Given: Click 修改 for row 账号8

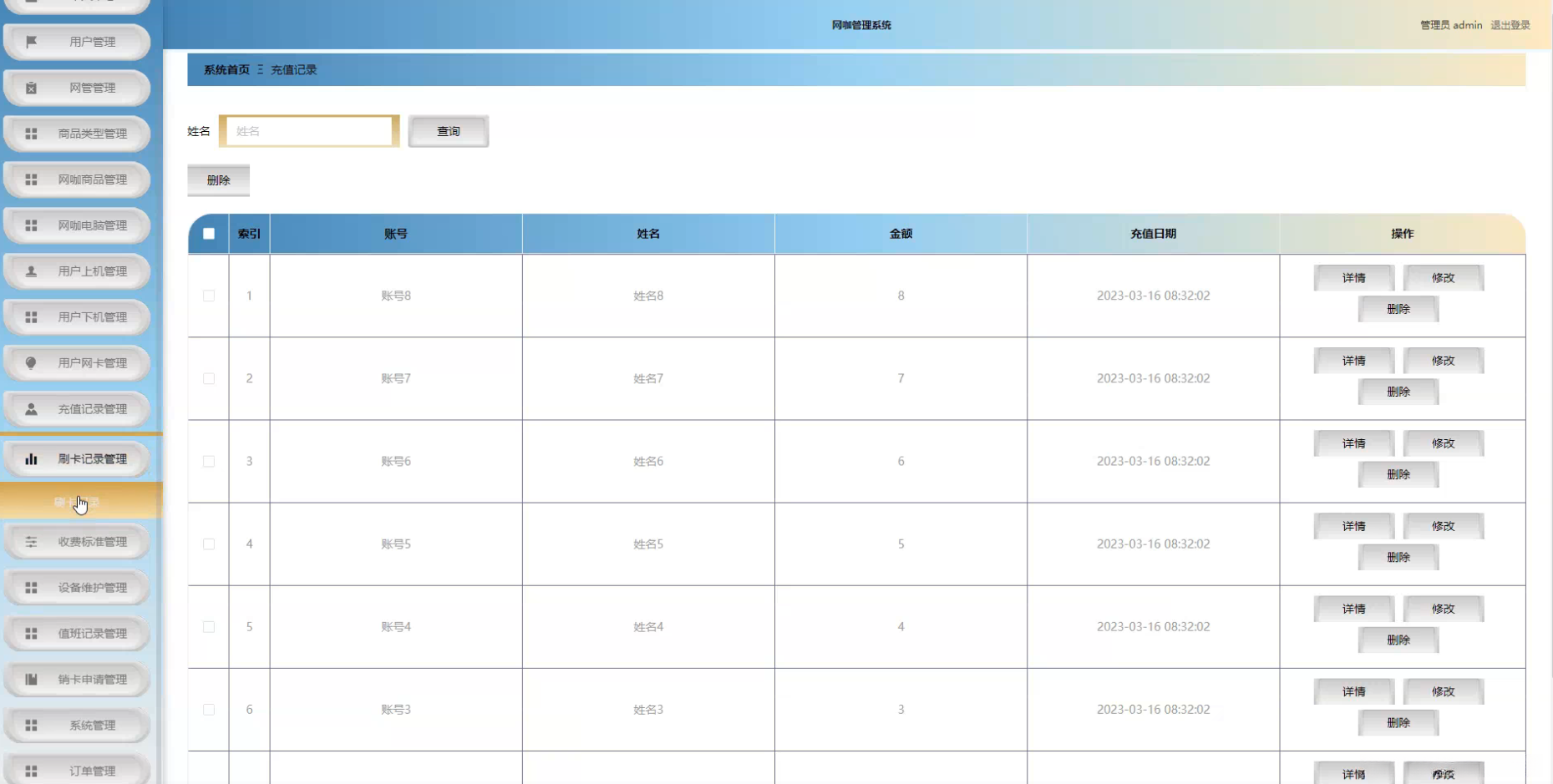Looking at the screenshot, I should 1443,278.
